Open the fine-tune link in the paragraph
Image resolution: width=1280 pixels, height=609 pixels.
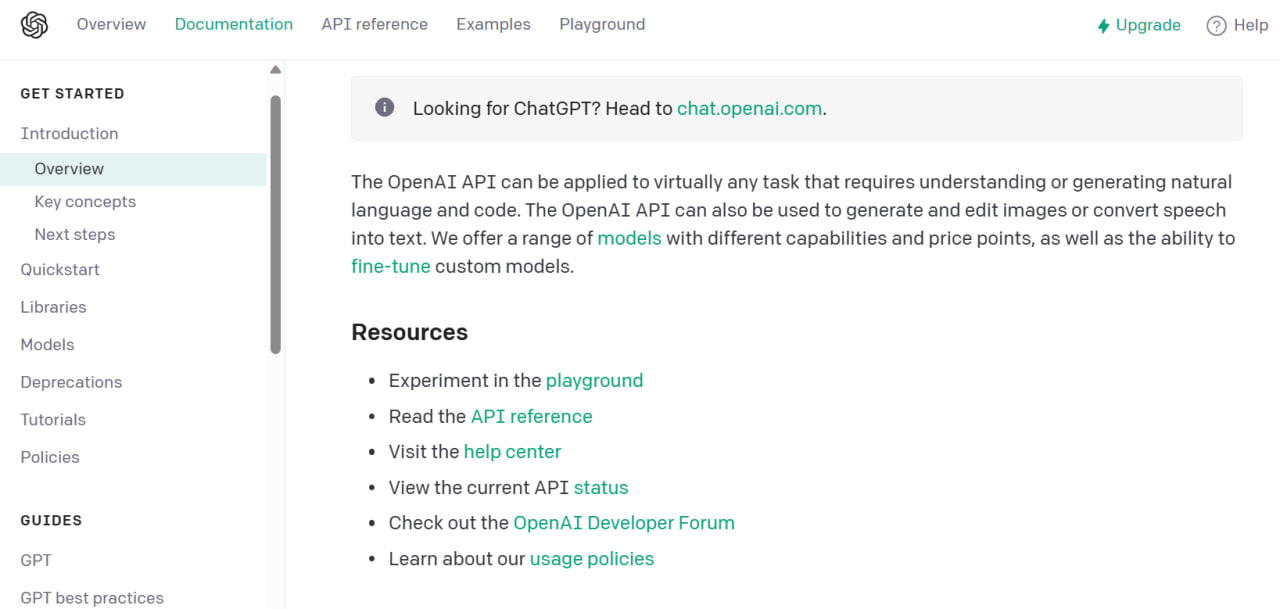[390, 266]
